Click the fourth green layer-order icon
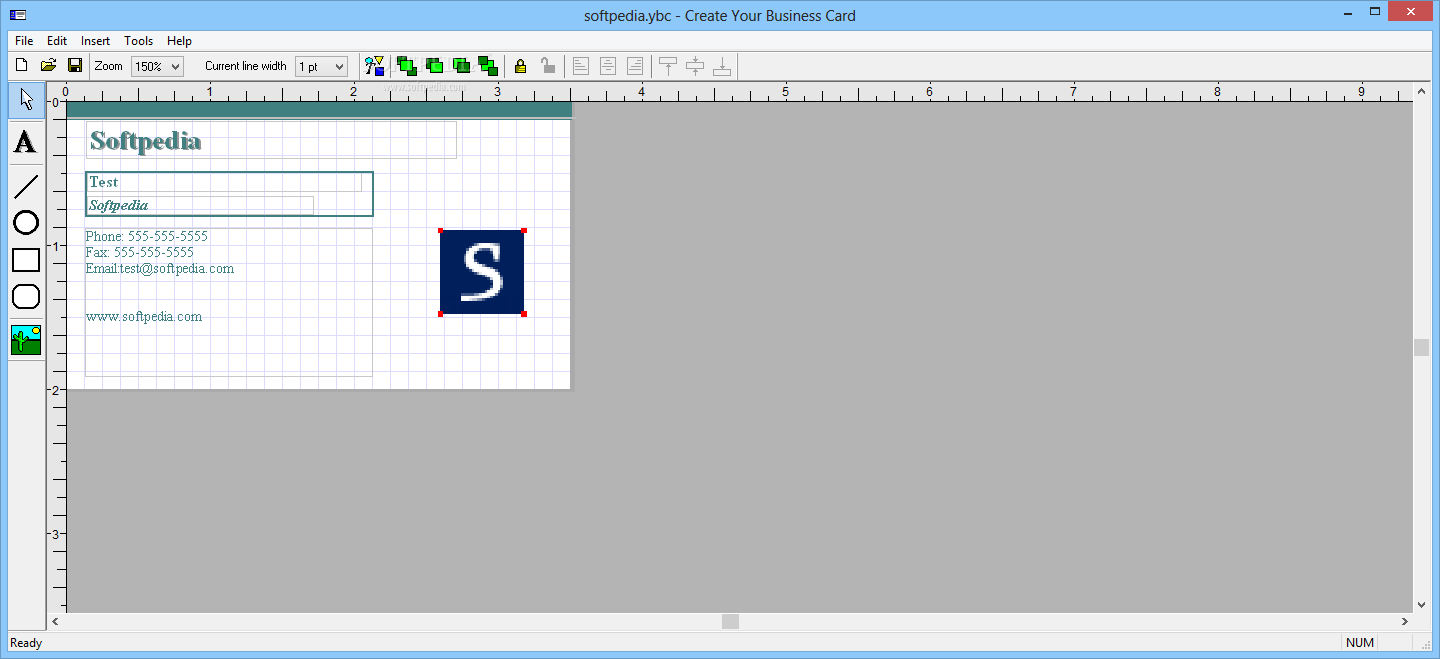The image size is (1440, 659). pyautogui.click(x=488, y=66)
